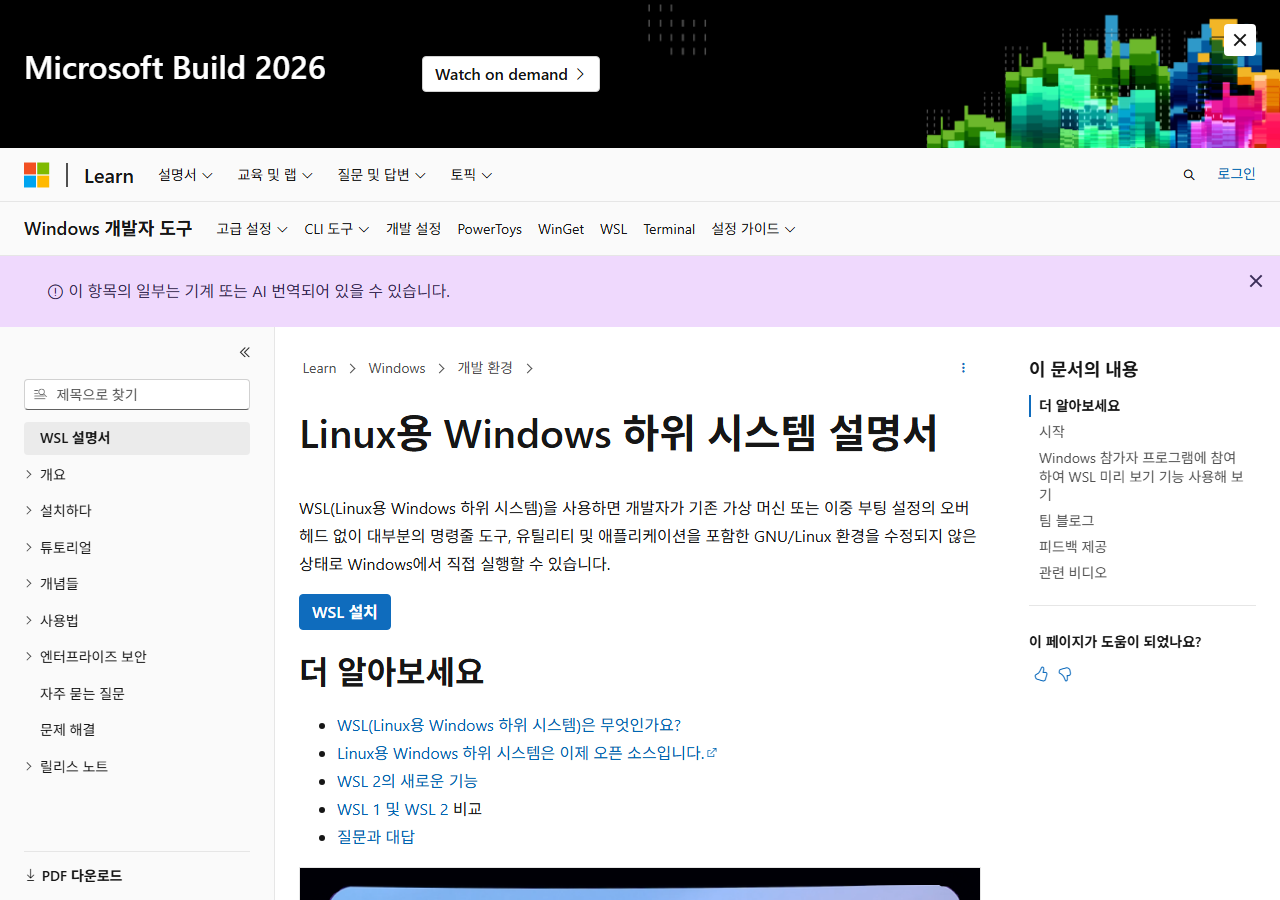Image resolution: width=1280 pixels, height=900 pixels.
Task: Jump to 관련 비디오 section
Action: coord(1073,573)
